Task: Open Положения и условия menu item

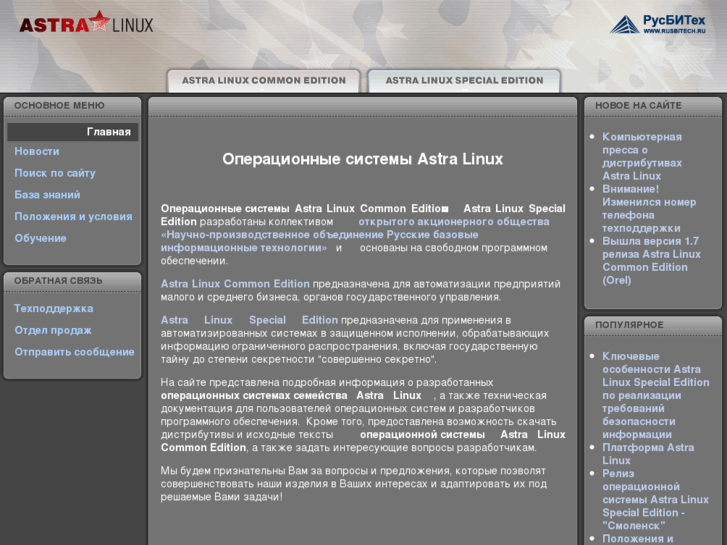Action: 73,217
